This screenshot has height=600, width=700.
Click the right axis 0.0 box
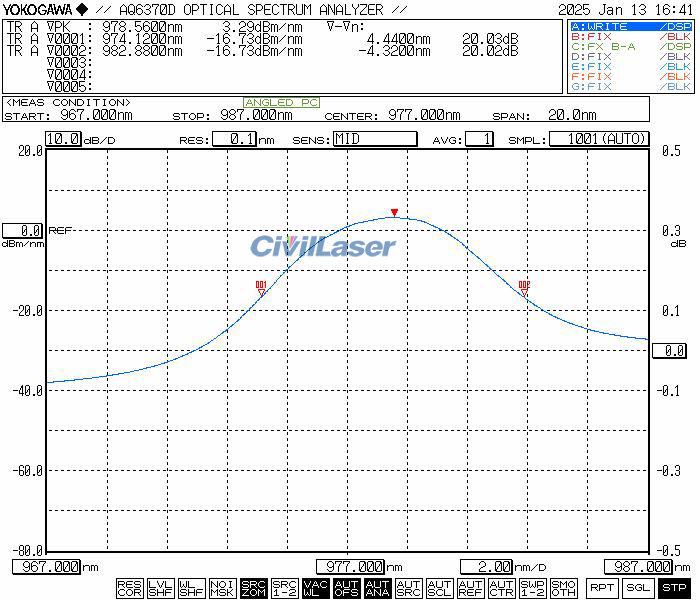click(669, 350)
